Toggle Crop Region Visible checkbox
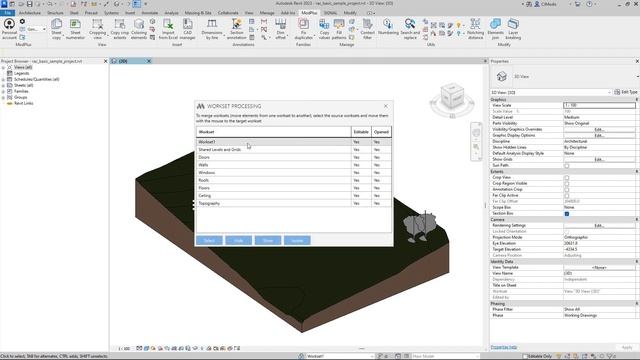 (x=567, y=184)
